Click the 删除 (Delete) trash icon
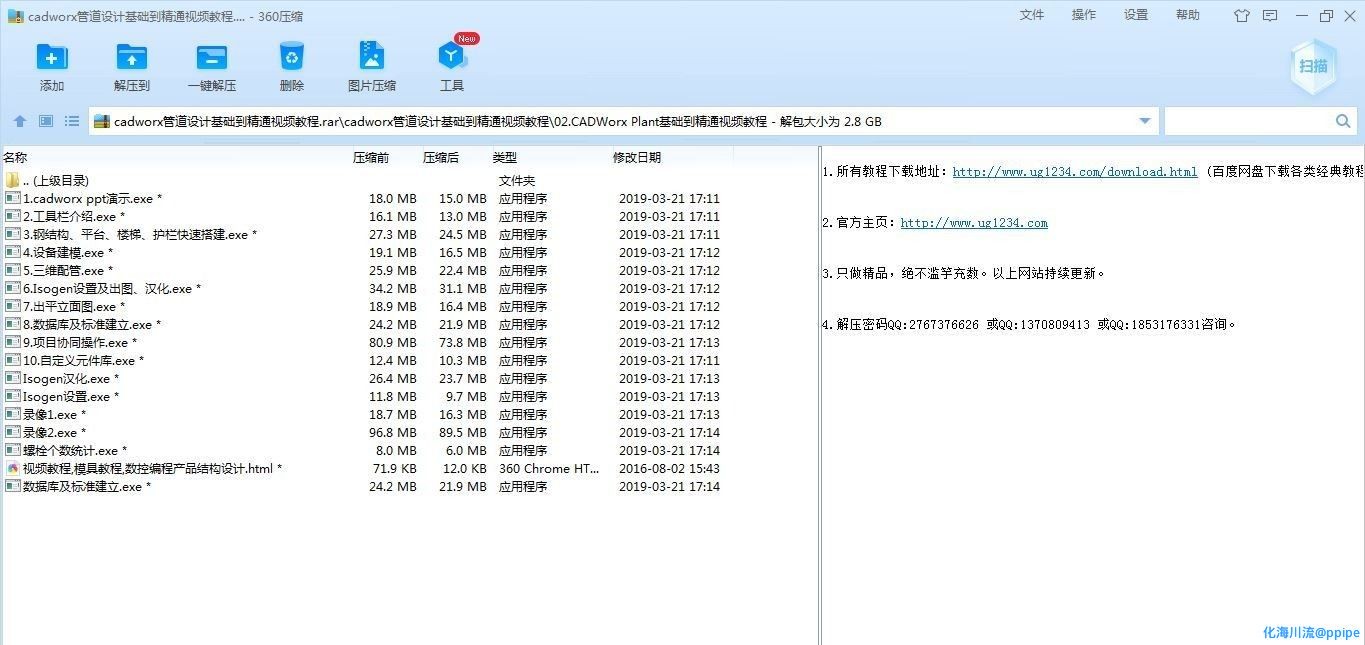 click(x=292, y=56)
